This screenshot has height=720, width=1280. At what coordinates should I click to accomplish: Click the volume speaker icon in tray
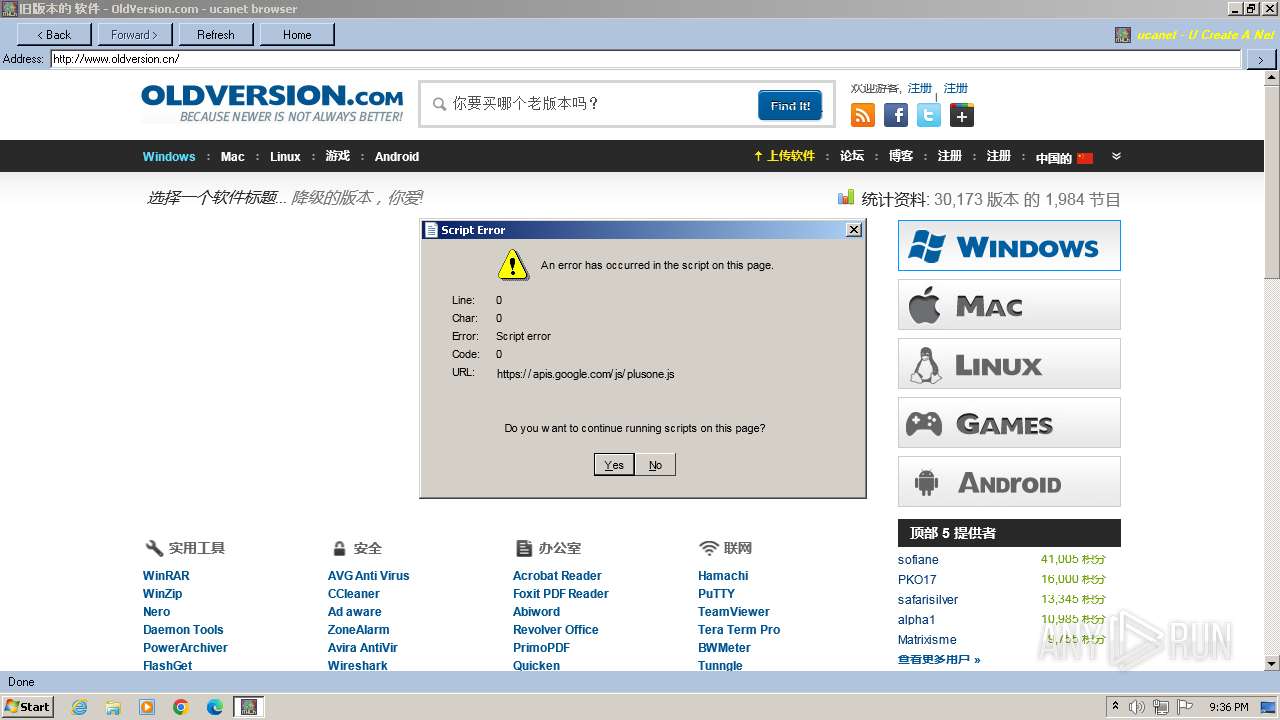point(1137,707)
